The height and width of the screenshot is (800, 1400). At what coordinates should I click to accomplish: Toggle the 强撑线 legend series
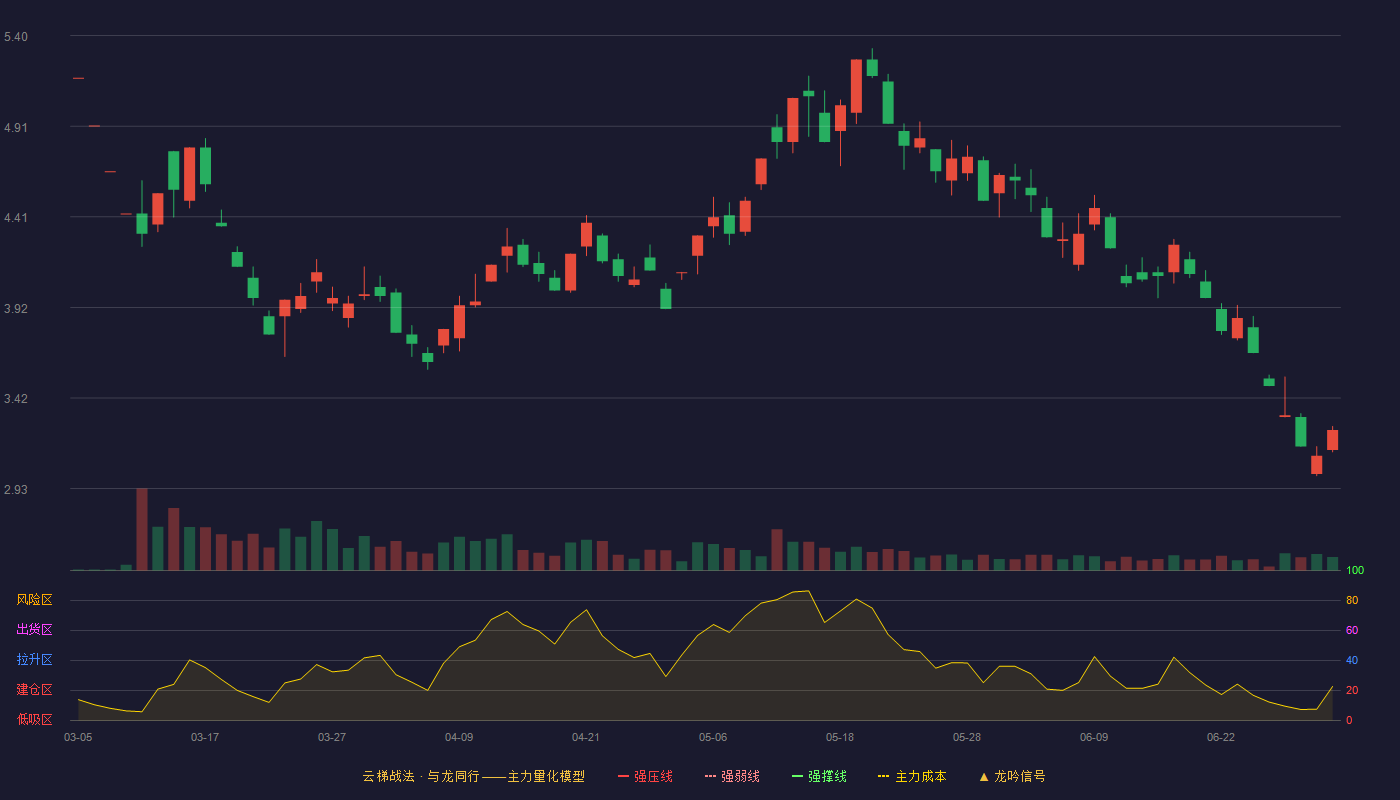[819, 776]
